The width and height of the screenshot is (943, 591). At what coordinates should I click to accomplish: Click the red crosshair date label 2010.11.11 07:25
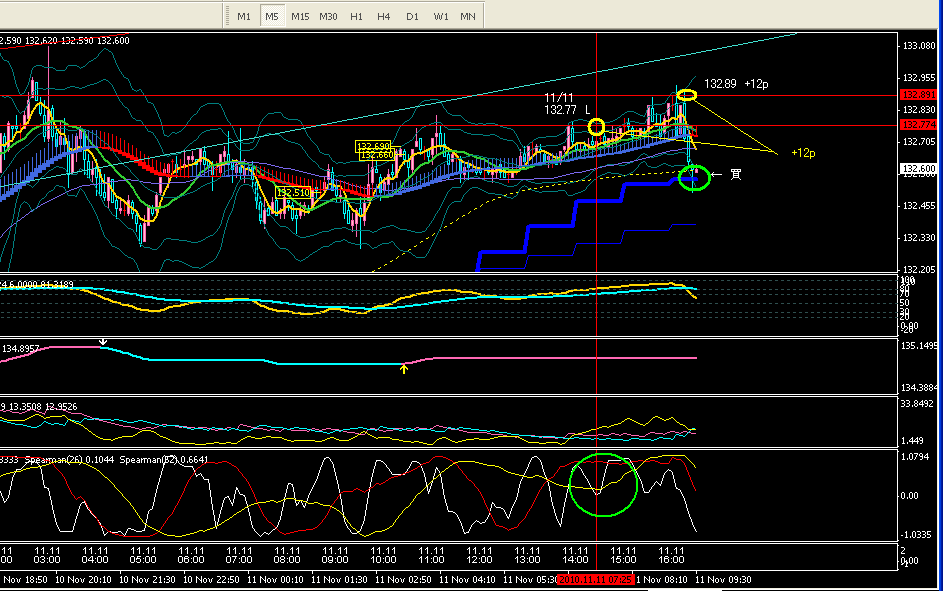click(x=595, y=580)
